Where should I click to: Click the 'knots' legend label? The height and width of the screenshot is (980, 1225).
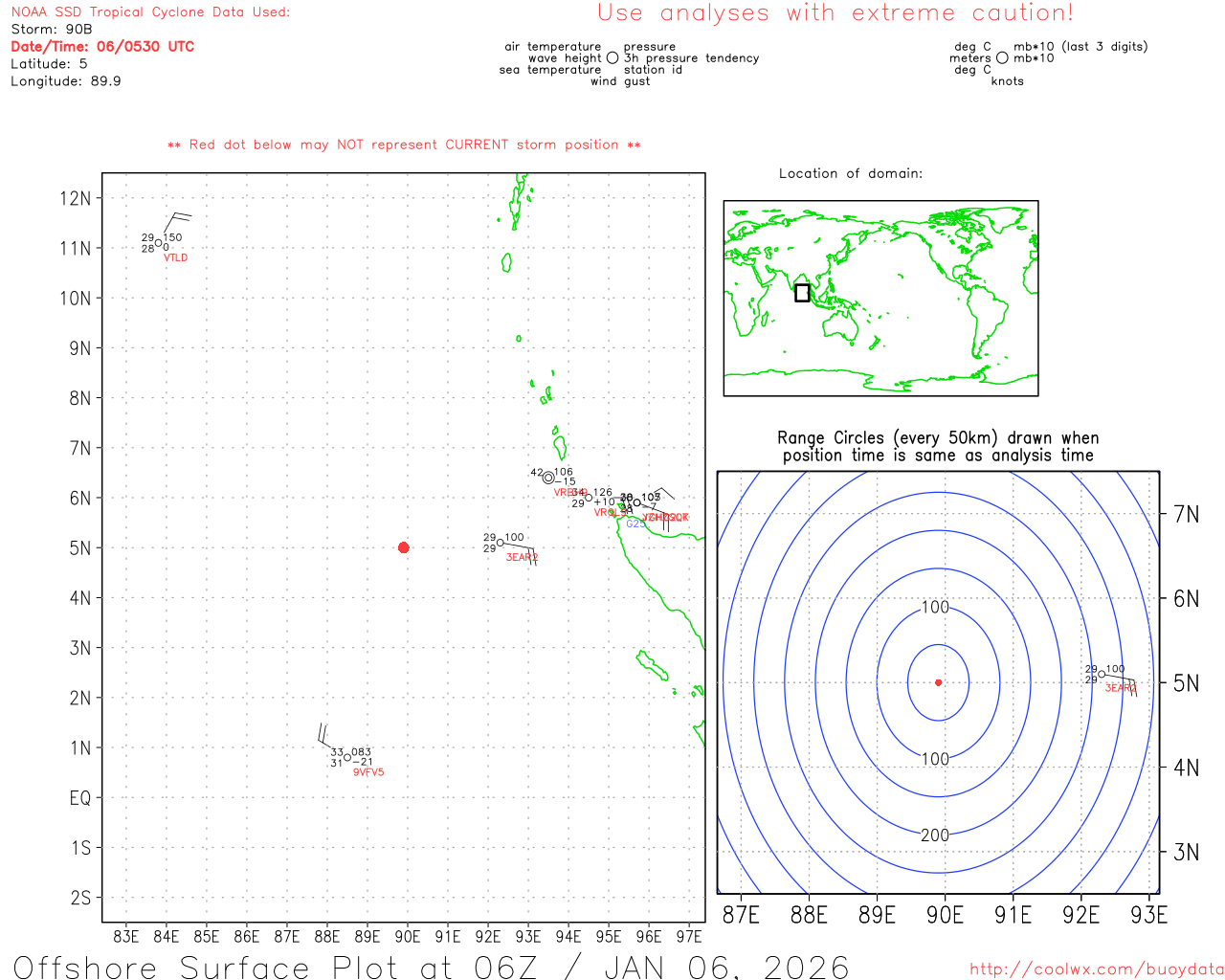pos(1008,81)
